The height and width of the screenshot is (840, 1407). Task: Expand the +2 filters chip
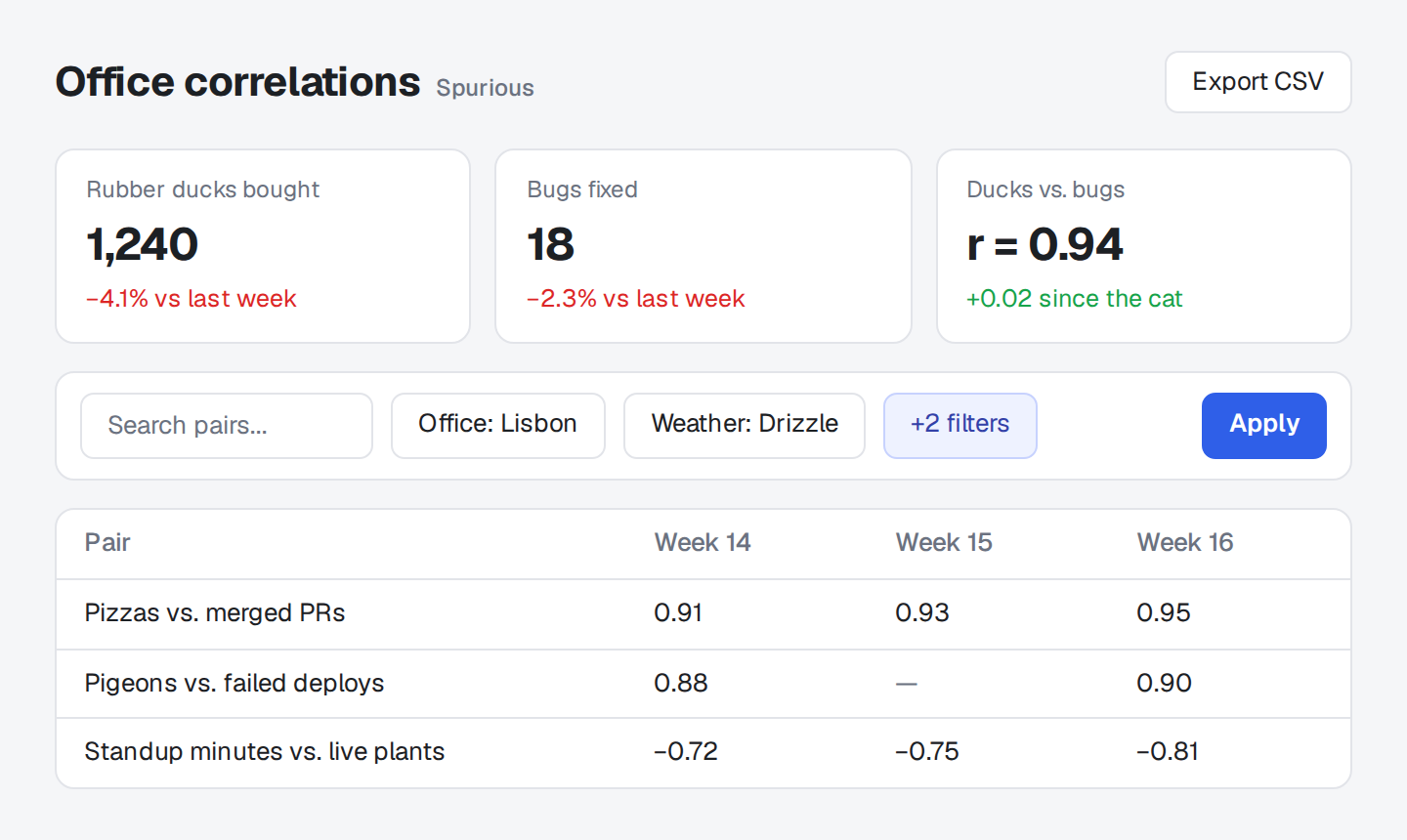tap(960, 426)
